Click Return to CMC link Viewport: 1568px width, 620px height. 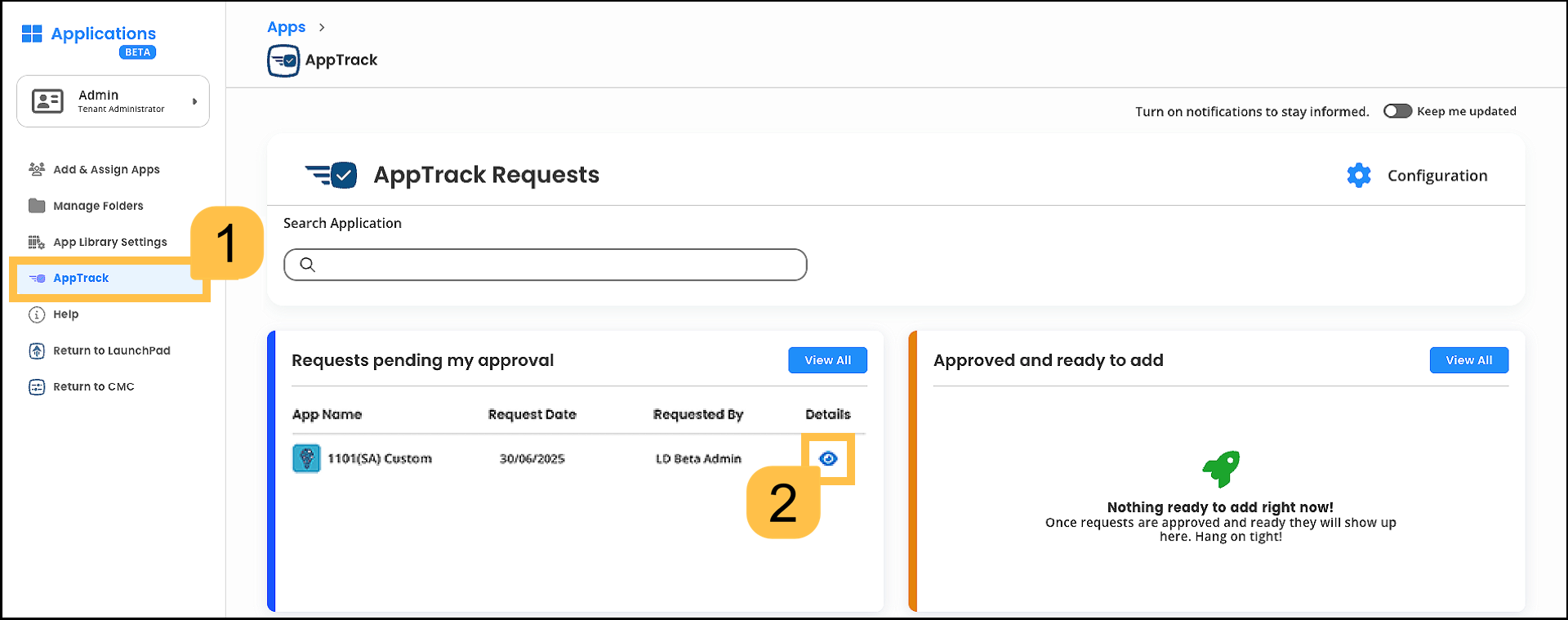94,386
